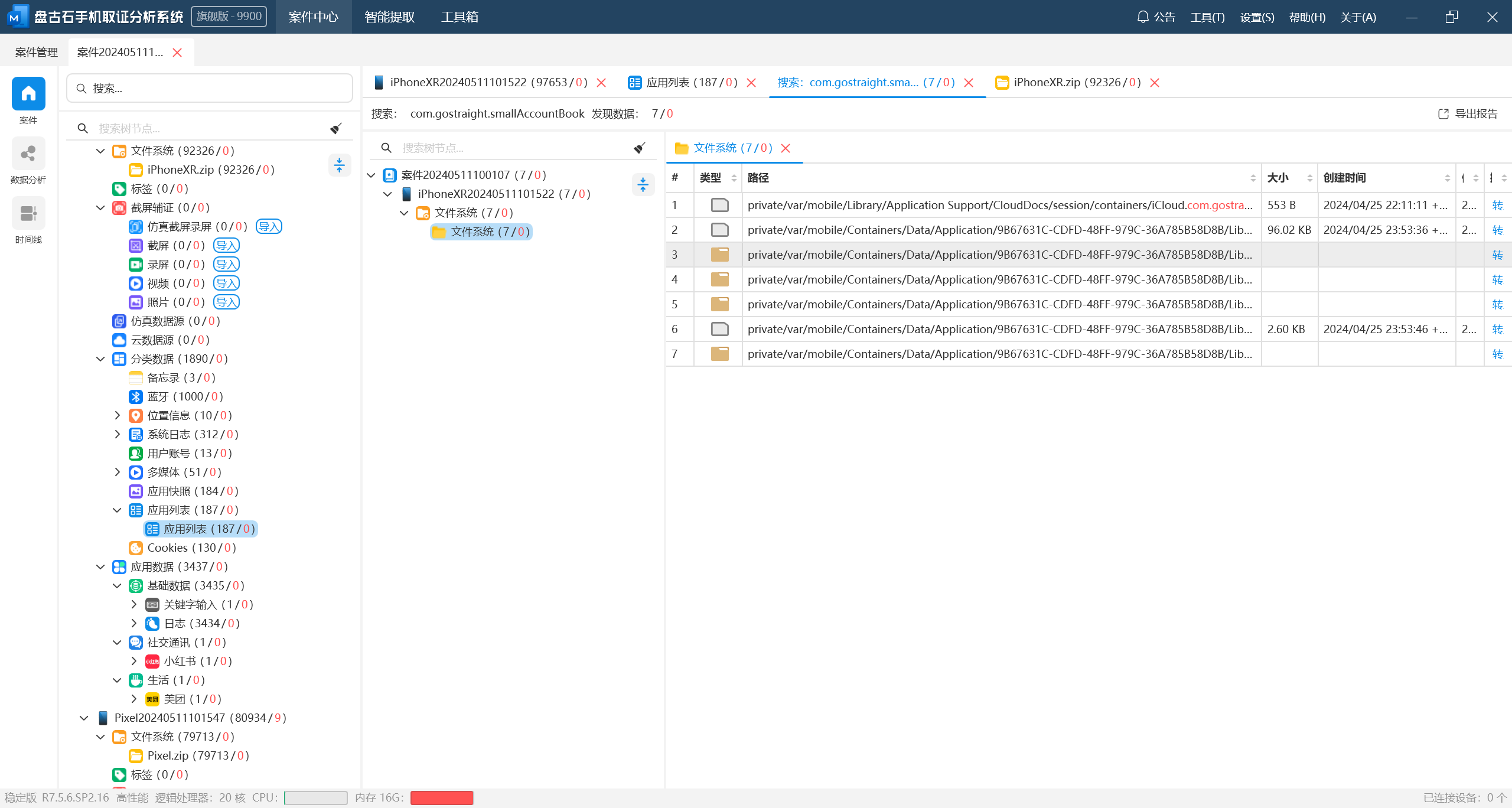Click the 案件 home sidebar icon
Viewport: 1512px width, 808px height.
click(28, 94)
